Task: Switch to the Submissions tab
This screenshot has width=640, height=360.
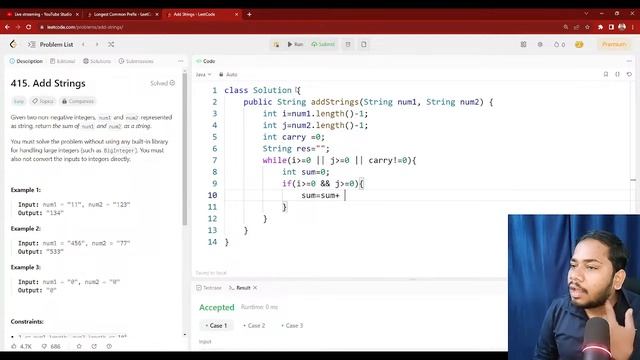Action: pos(136,61)
